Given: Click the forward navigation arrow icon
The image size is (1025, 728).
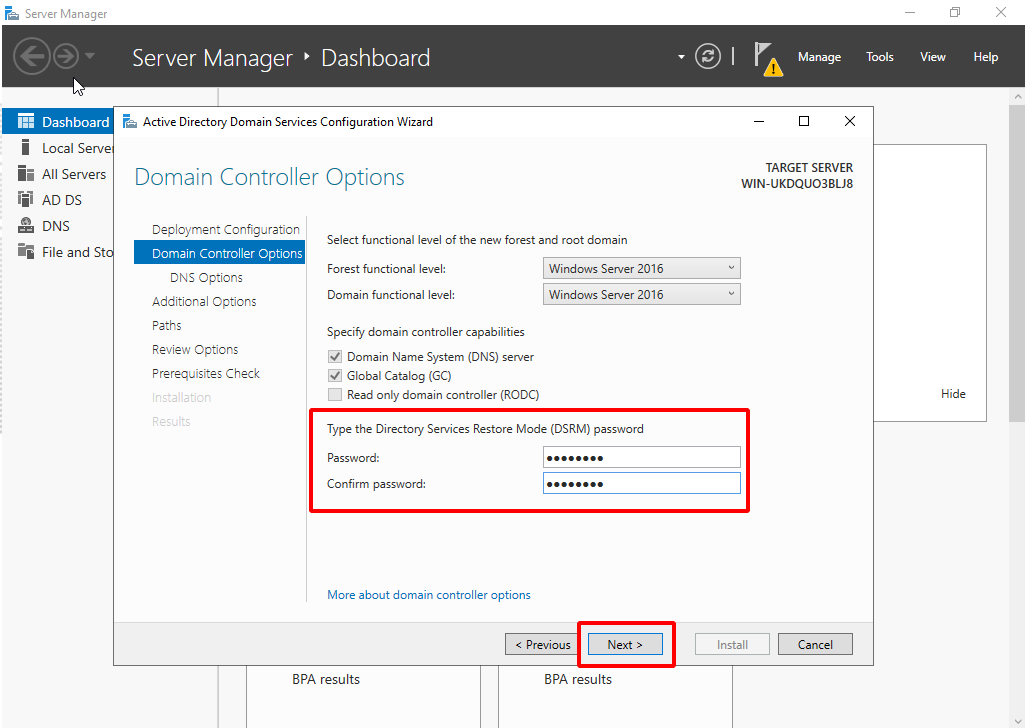Looking at the screenshot, I should point(66,56).
